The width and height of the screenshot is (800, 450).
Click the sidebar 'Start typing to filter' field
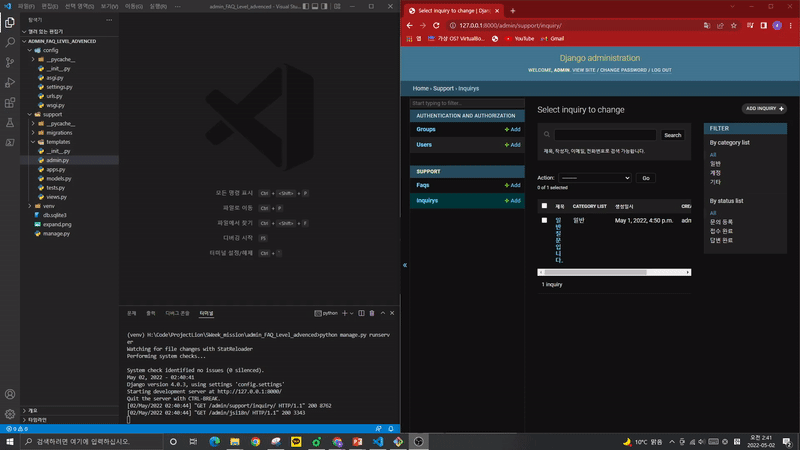click(x=467, y=103)
